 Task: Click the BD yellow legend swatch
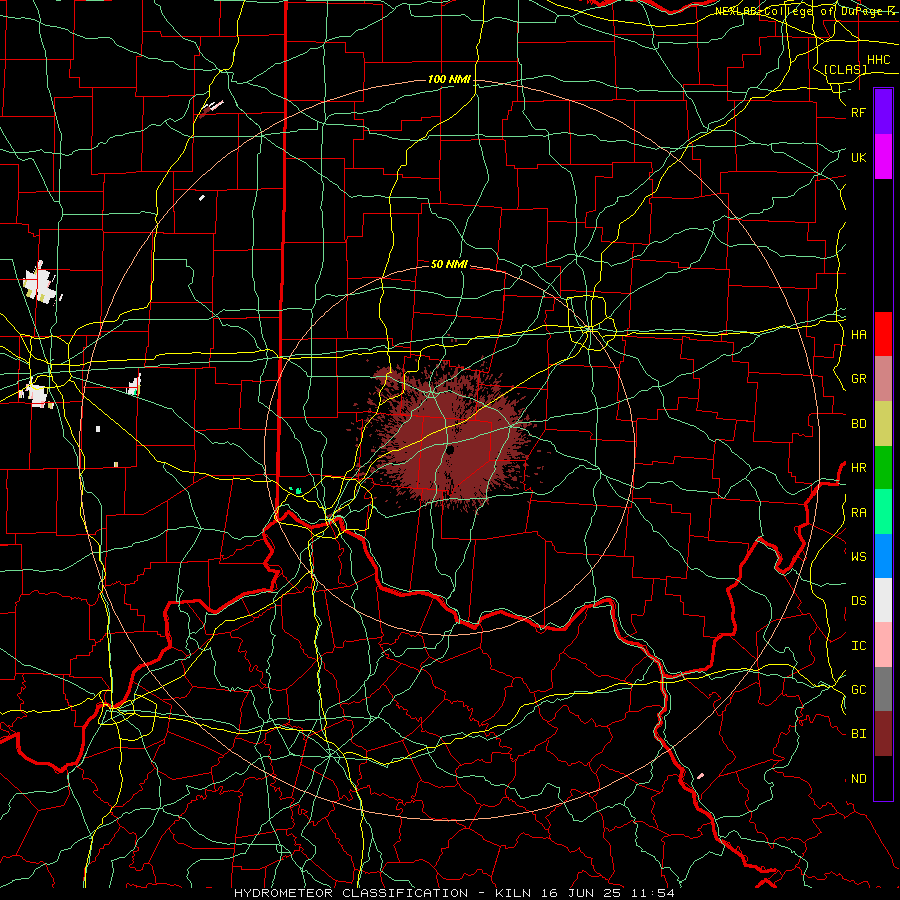click(883, 423)
